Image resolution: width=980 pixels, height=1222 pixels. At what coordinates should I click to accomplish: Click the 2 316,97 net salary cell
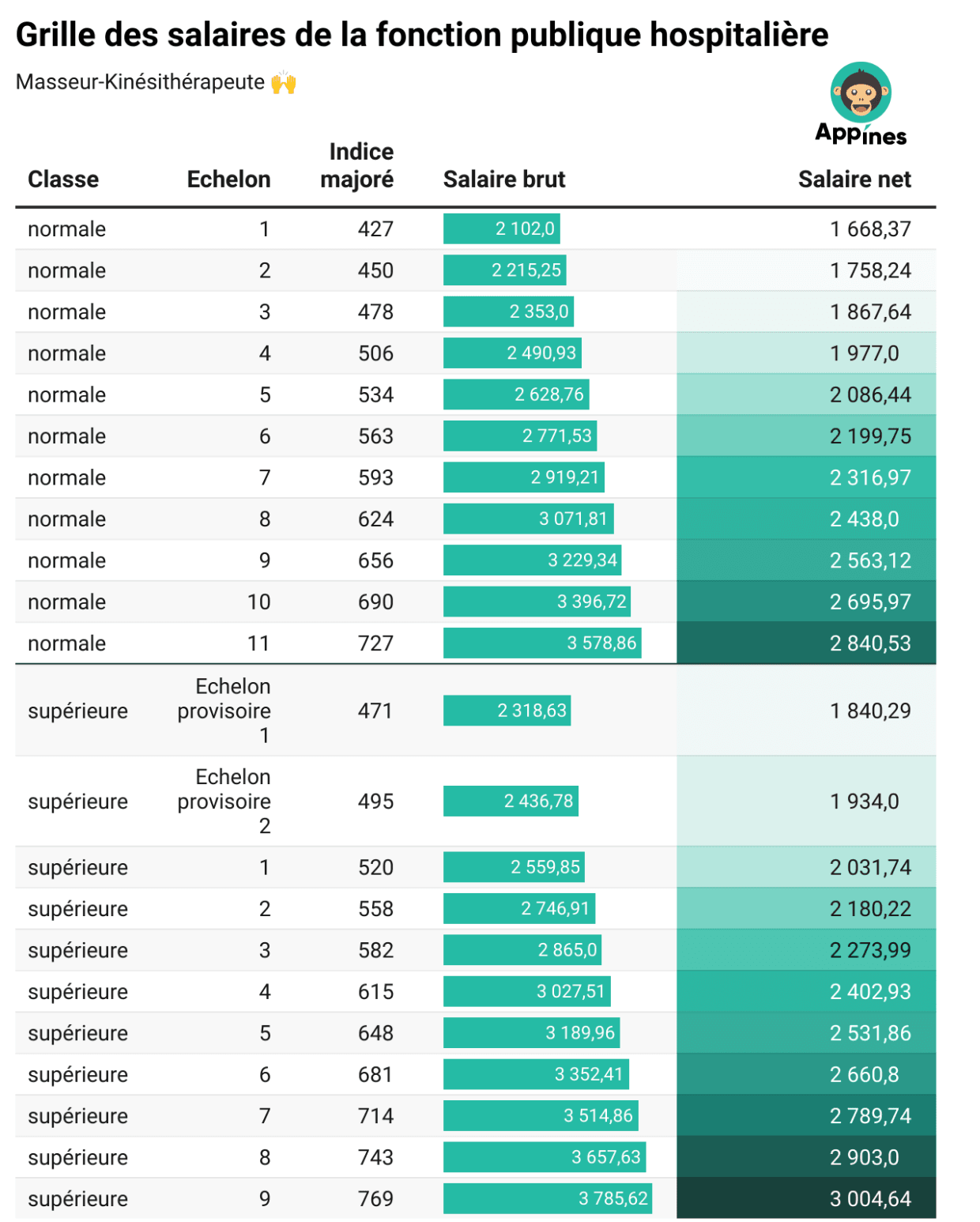coord(870,477)
